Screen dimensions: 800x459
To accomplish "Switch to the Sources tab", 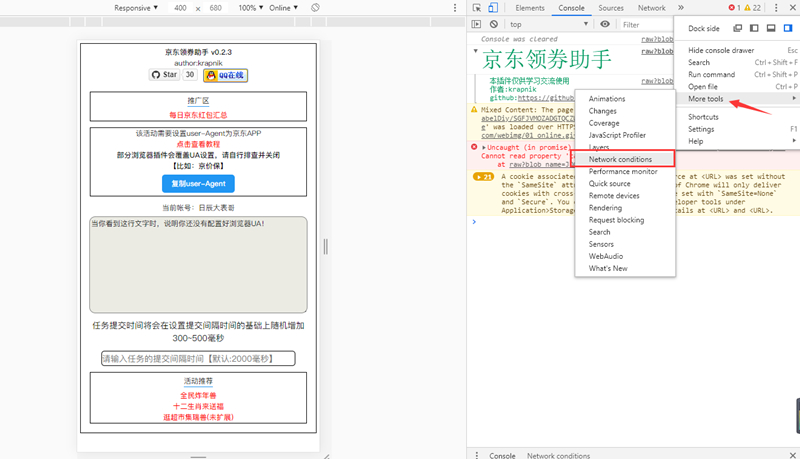I will (611, 8).
